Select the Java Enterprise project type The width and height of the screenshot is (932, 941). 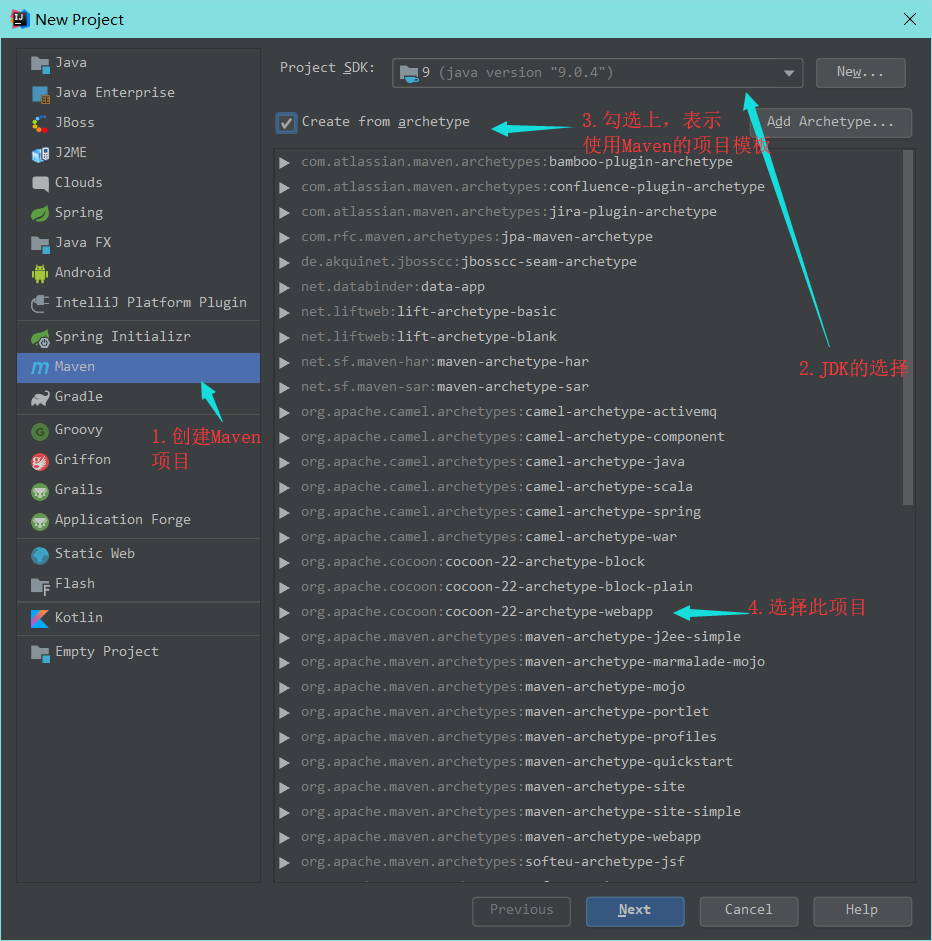[x=139, y=93]
